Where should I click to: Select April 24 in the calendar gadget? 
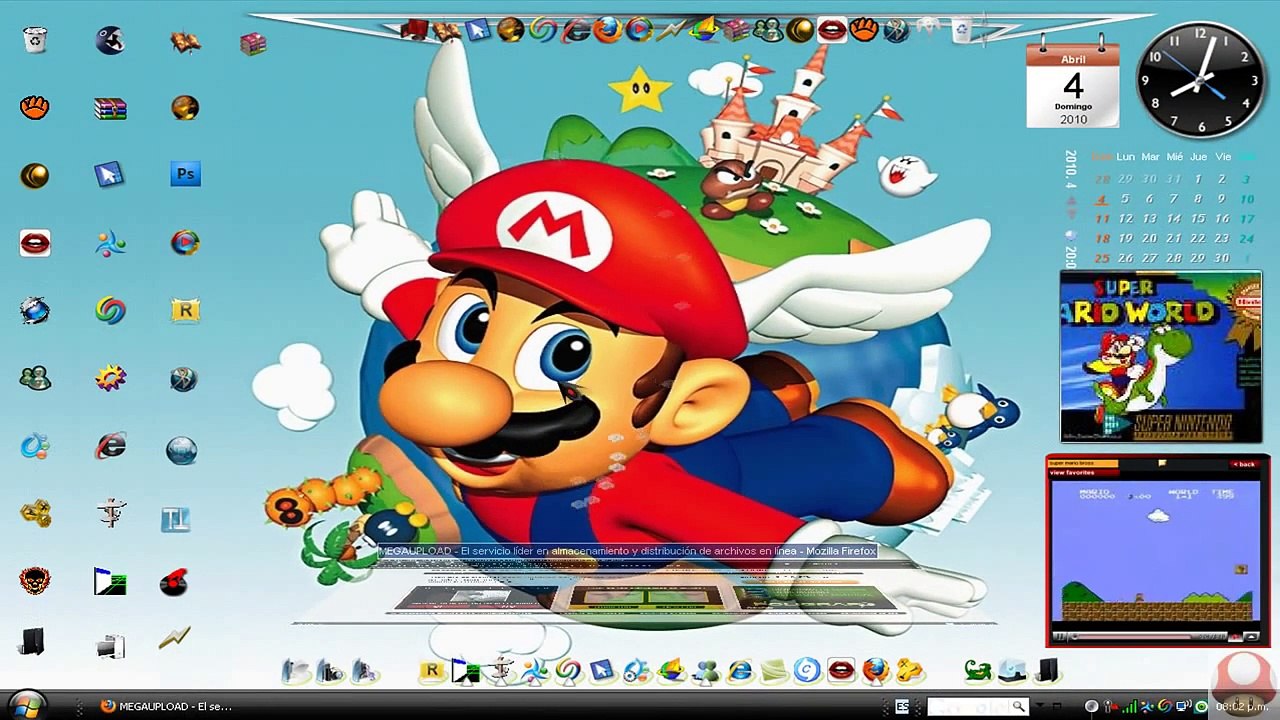click(x=1246, y=238)
